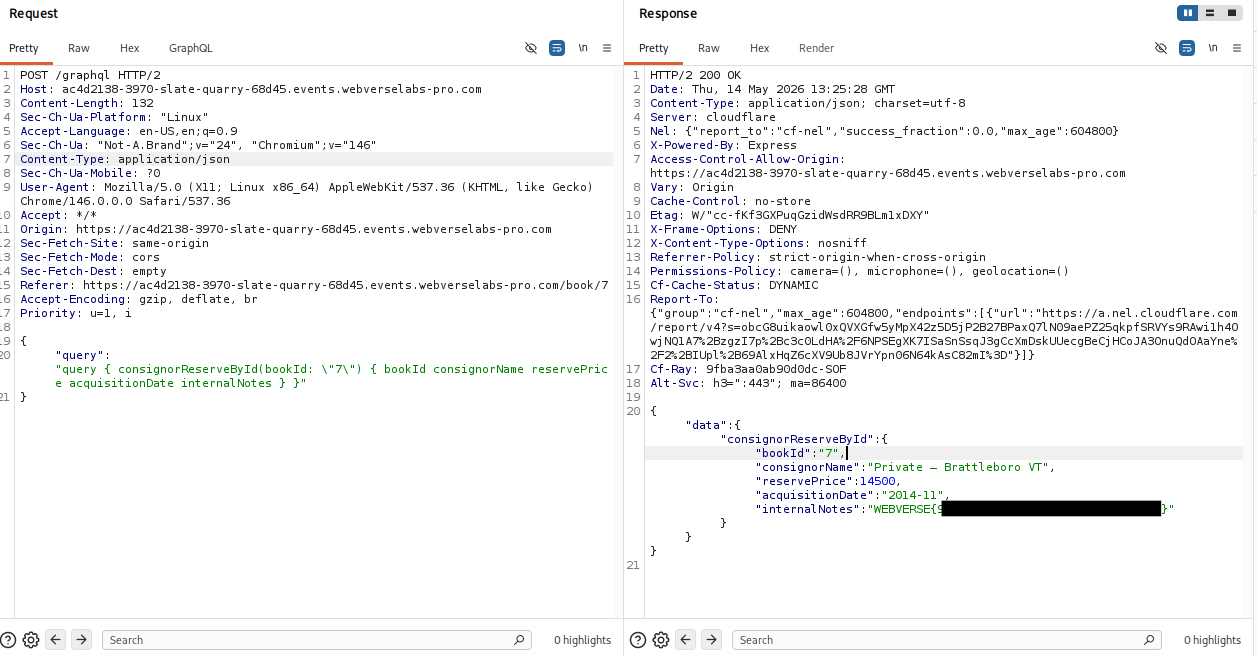This screenshot has width=1257, height=656.
Task: Click the 'HTTP/2 200 OK' status line
Action: pyautogui.click(x=696, y=75)
